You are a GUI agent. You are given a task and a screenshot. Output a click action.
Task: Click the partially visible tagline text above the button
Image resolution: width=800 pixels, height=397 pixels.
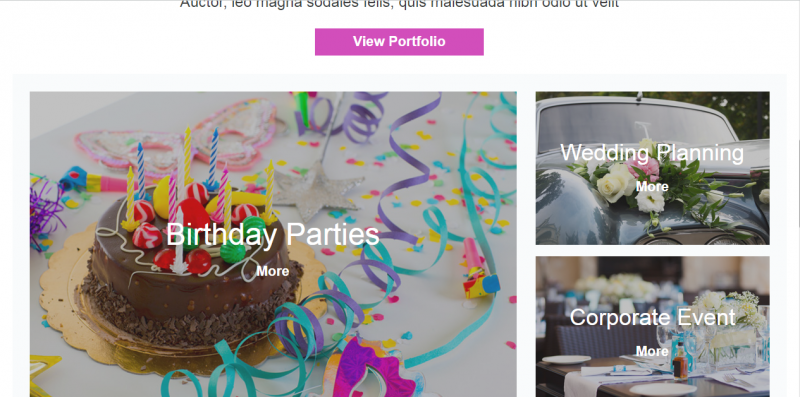click(x=399, y=4)
